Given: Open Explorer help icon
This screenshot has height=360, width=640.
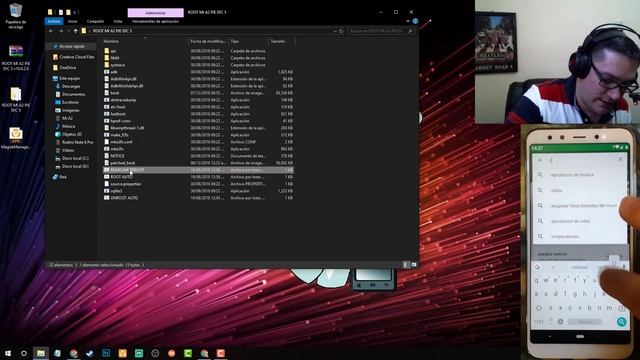Looking at the screenshot, I should tap(415, 21).
